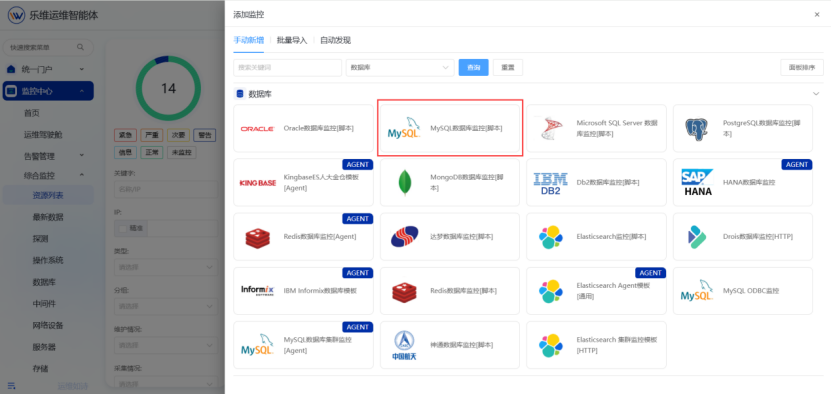
Task: Toggle the 严重 severity filter
Action: pos(152,135)
